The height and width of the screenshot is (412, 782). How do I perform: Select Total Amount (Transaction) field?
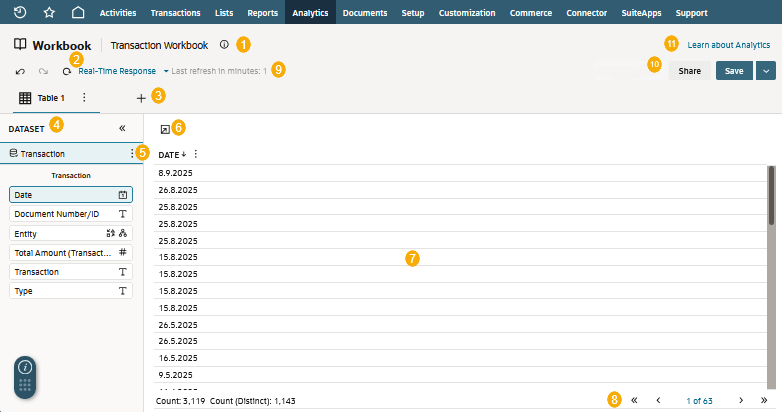tap(71, 252)
